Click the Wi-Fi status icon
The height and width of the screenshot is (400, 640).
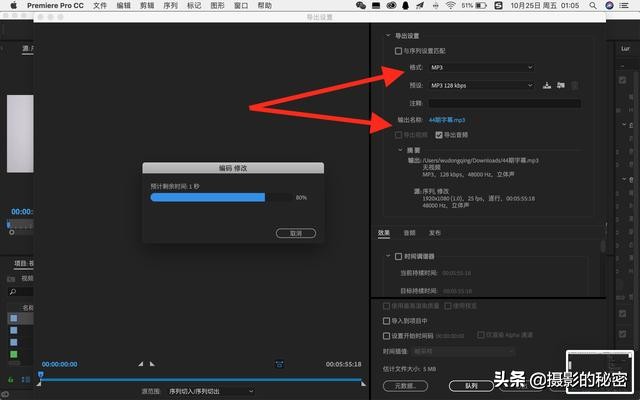pyautogui.click(x=451, y=5)
